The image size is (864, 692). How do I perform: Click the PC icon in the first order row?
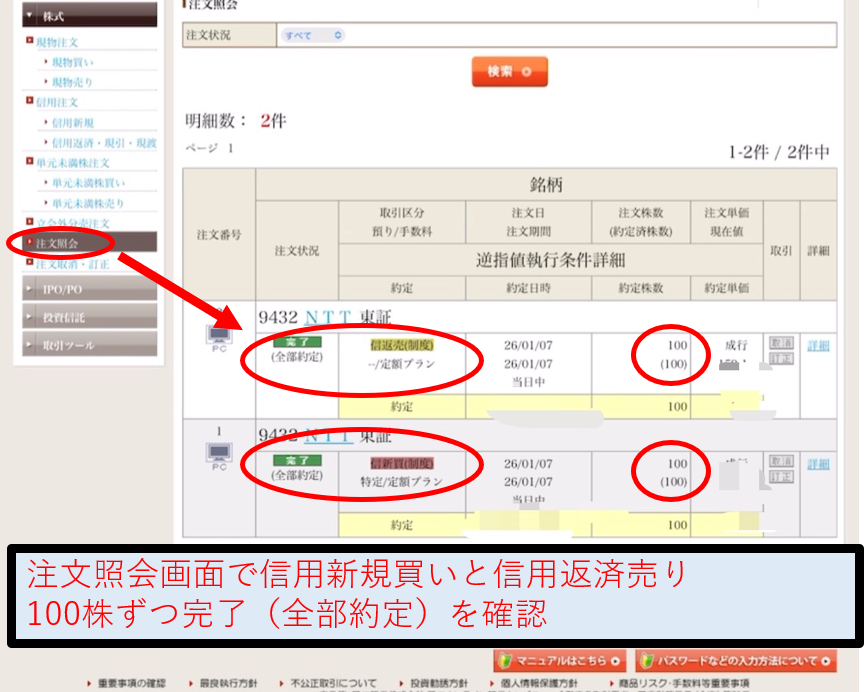pyautogui.click(x=219, y=337)
